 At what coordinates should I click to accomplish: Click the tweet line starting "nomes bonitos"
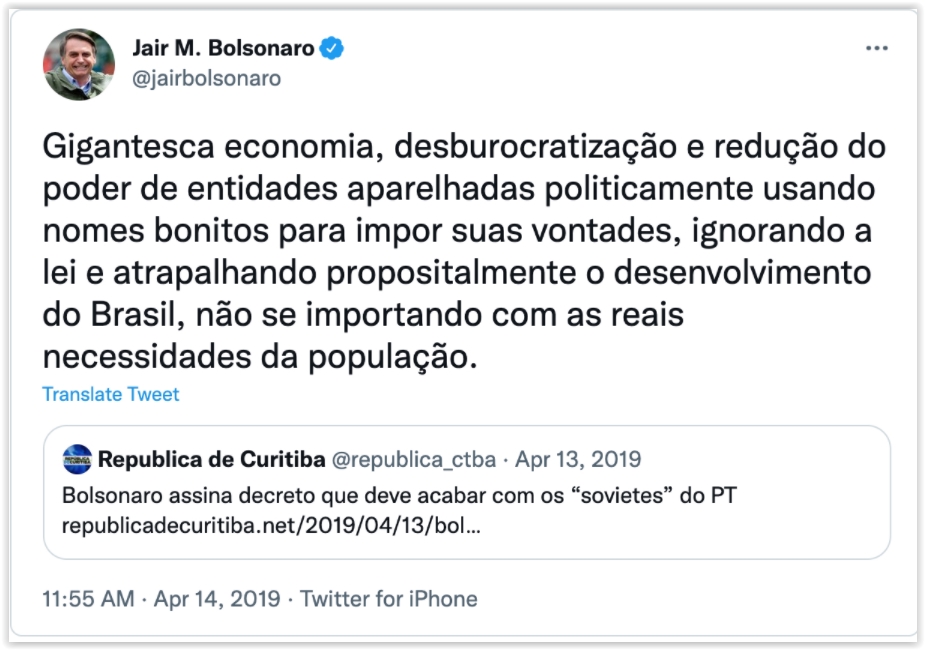457,230
